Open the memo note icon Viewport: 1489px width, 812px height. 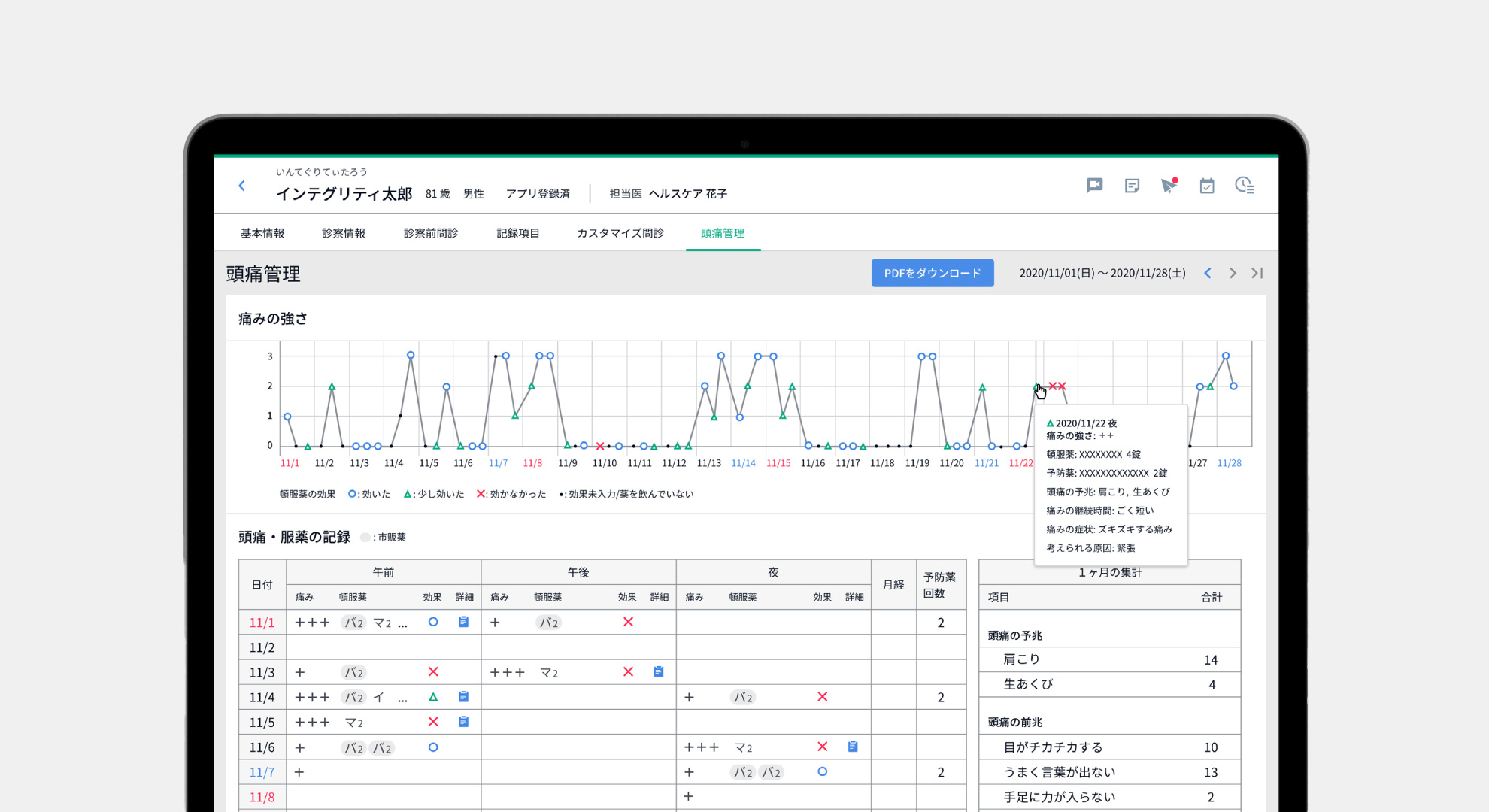point(1132,186)
